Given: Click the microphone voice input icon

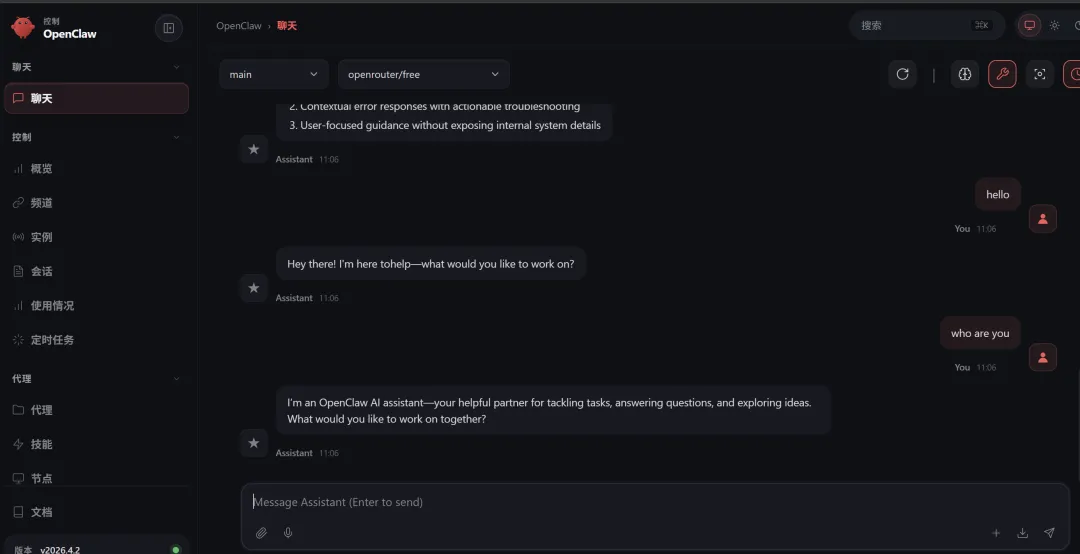Looking at the screenshot, I should [x=288, y=533].
